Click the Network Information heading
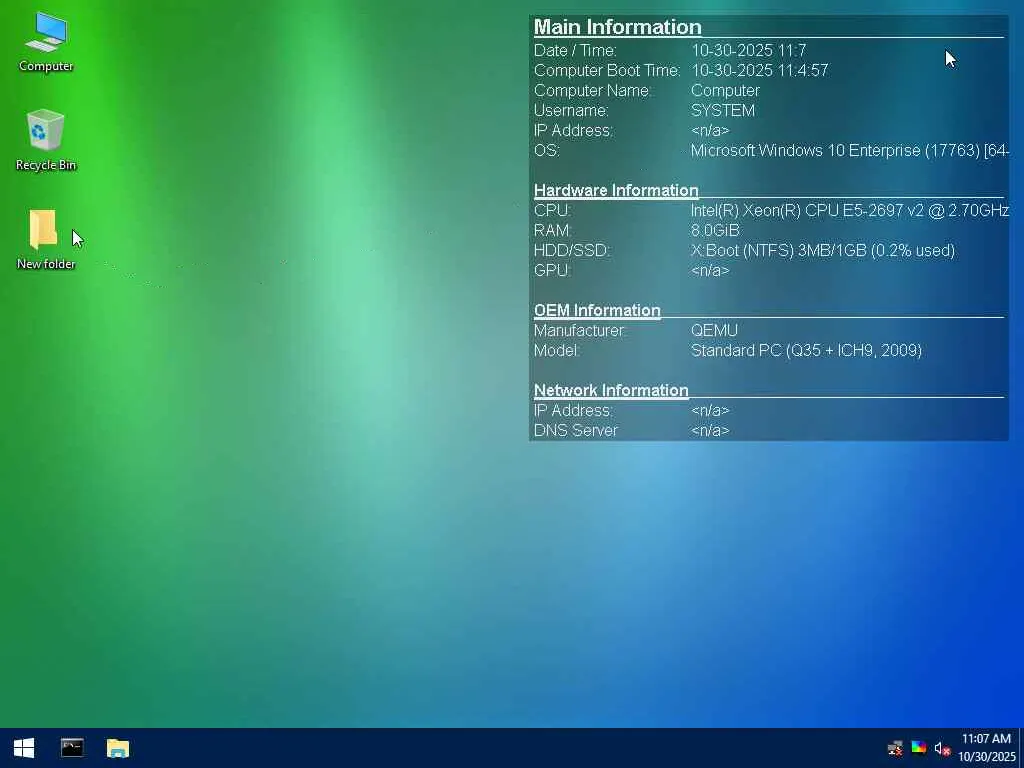 click(611, 390)
